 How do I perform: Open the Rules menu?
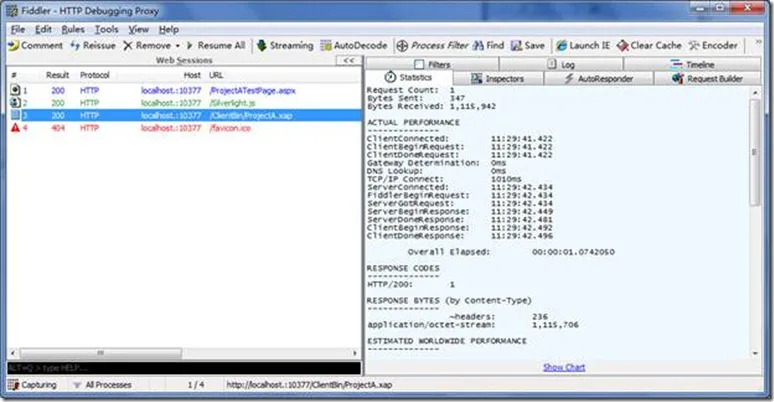73,30
